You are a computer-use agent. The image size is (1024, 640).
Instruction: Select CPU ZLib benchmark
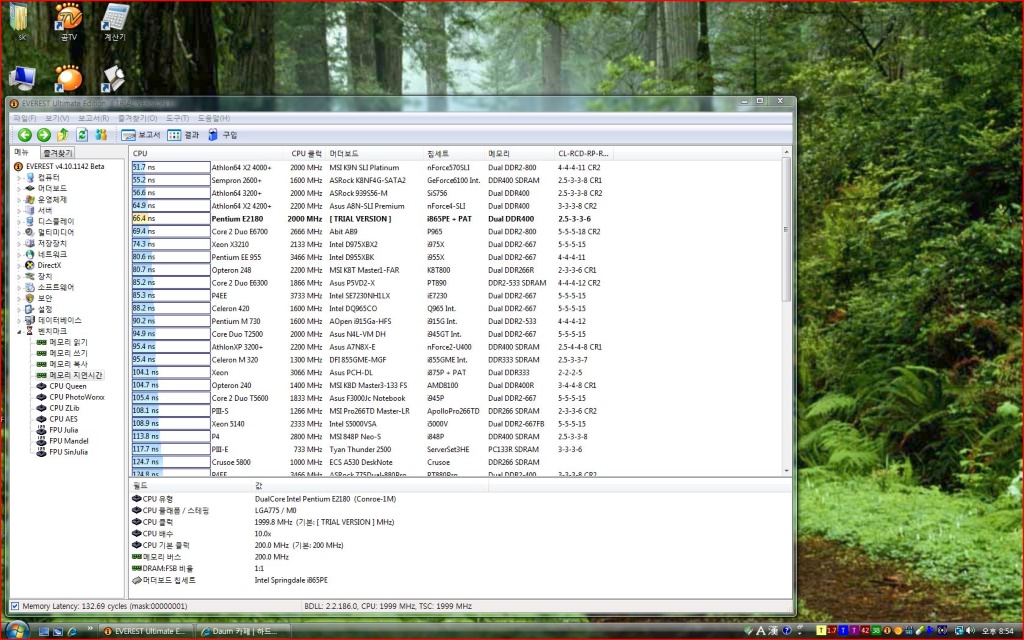[x=58, y=408]
